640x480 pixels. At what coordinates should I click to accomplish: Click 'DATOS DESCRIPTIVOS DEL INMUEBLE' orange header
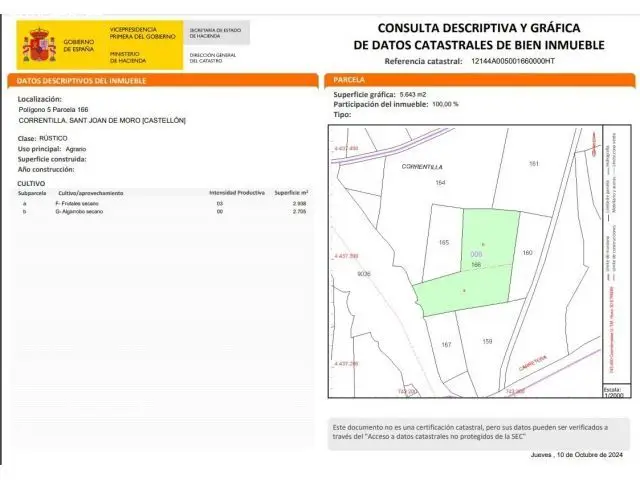[163, 80]
